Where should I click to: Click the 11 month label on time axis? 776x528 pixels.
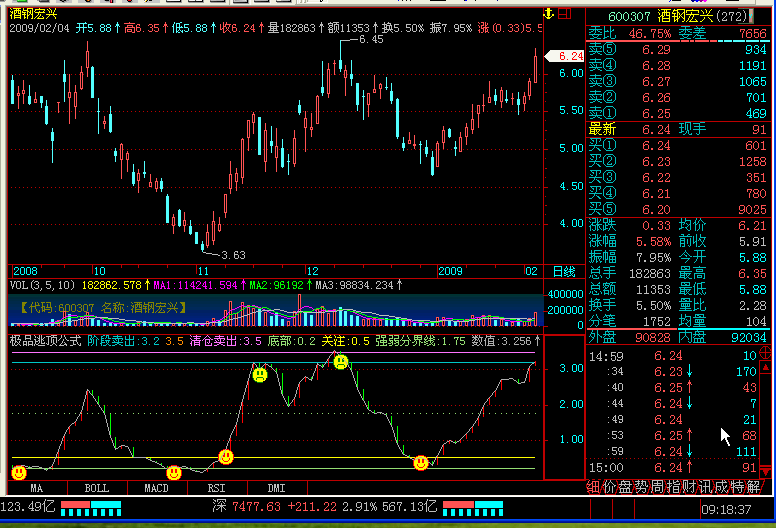point(203,271)
